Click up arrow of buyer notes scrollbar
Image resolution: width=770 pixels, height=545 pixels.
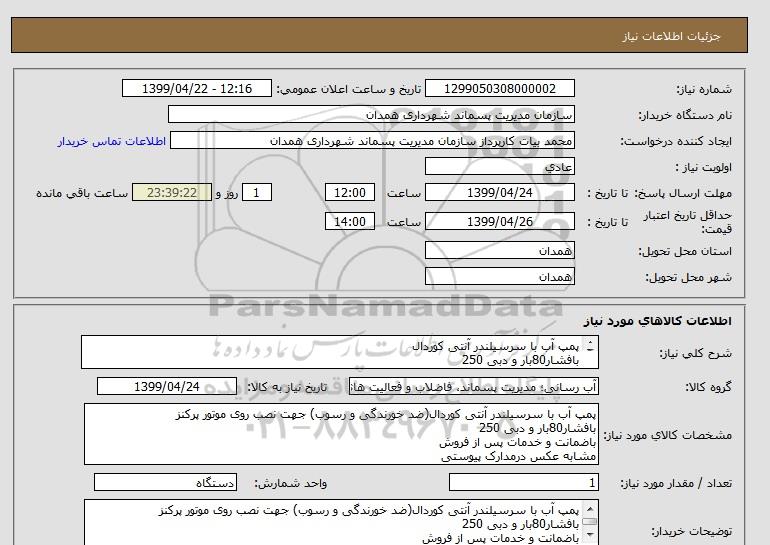pos(590,509)
